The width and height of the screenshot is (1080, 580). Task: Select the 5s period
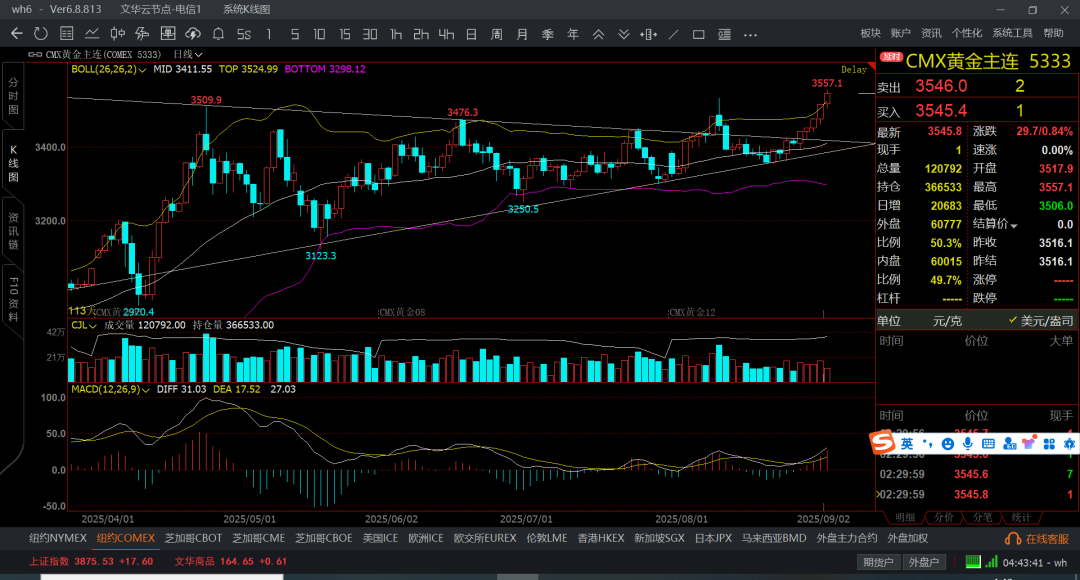(243, 34)
